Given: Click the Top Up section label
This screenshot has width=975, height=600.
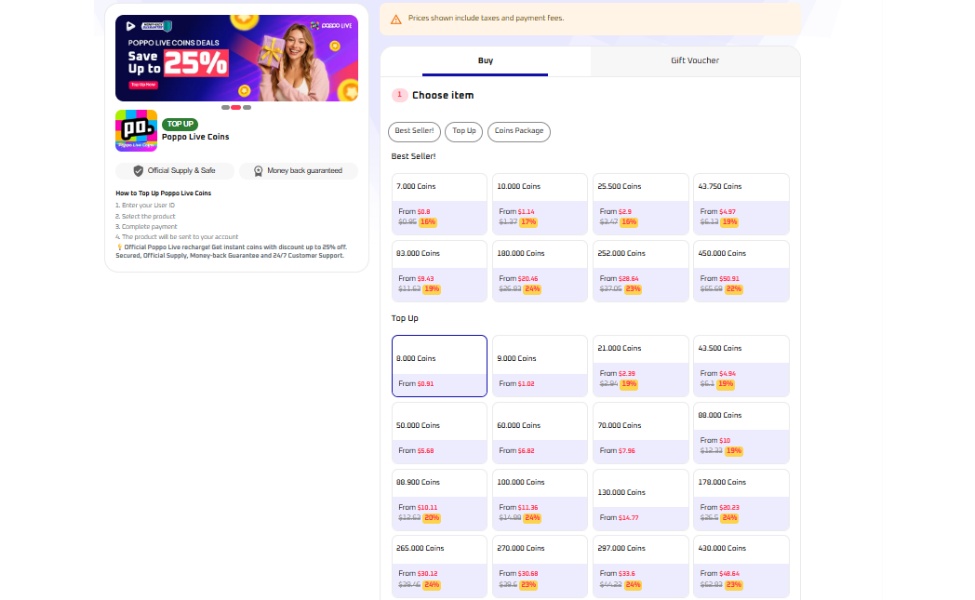Looking at the screenshot, I should [x=405, y=318].
